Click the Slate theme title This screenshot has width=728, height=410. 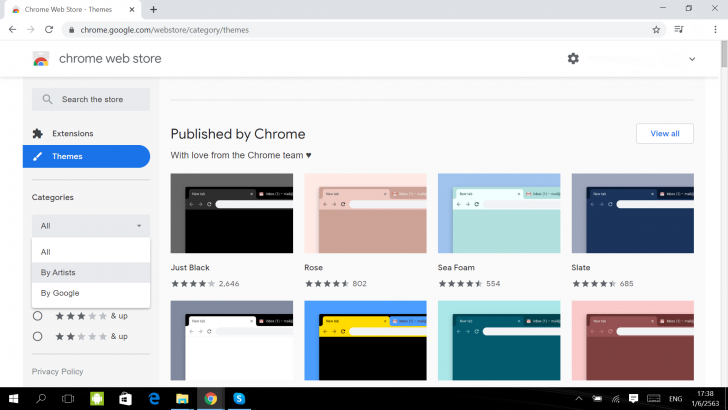[581, 267]
